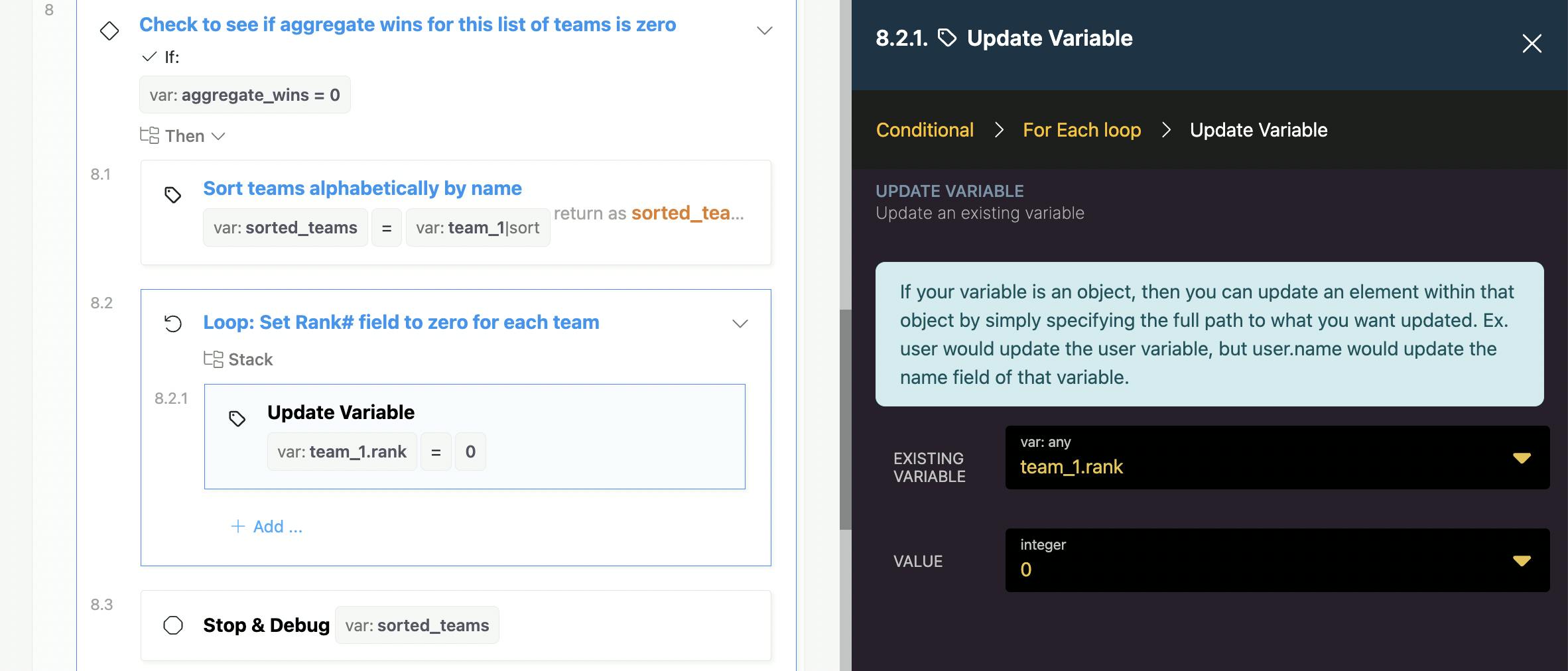
Task: Click the vertical scrollbar thumb of function stack
Action: click(845, 419)
